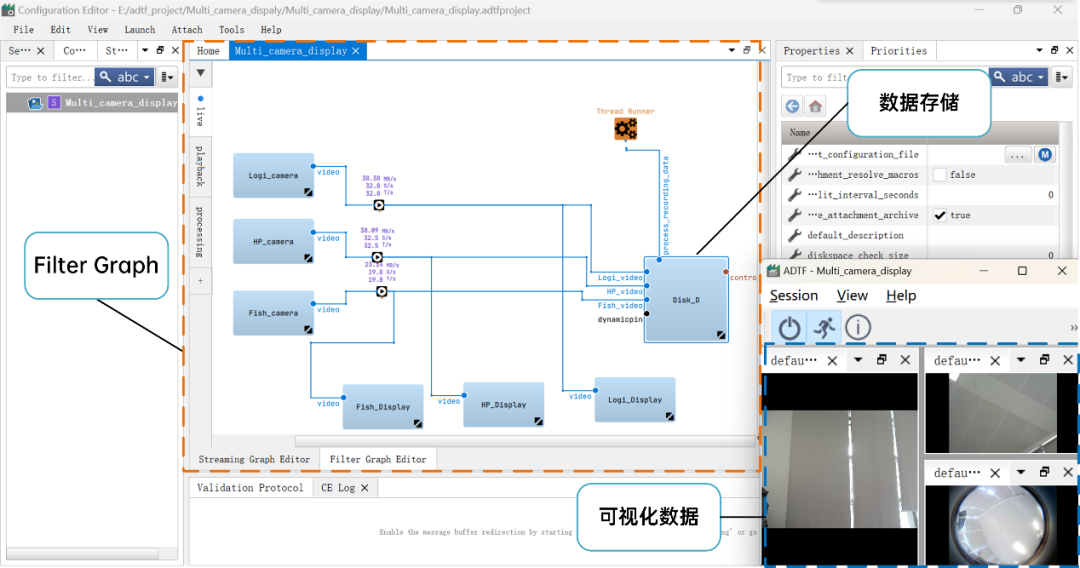Click the home icon in Properties panel

[816, 106]
